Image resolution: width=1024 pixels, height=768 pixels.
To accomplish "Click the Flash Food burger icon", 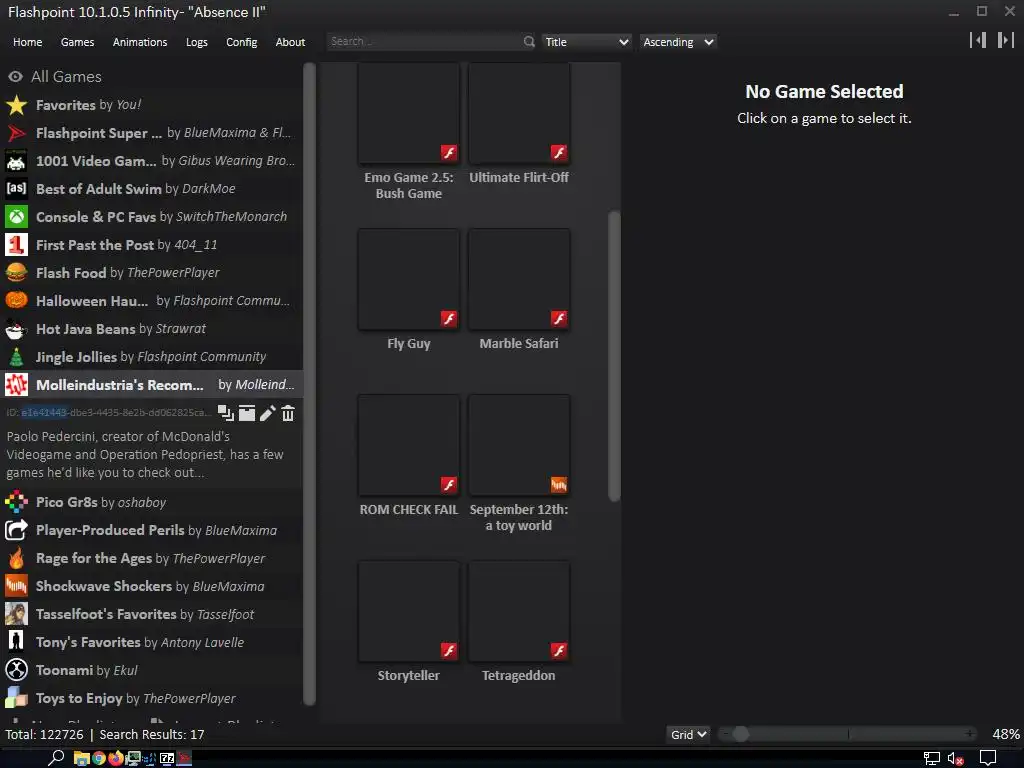I will [16, 272].
